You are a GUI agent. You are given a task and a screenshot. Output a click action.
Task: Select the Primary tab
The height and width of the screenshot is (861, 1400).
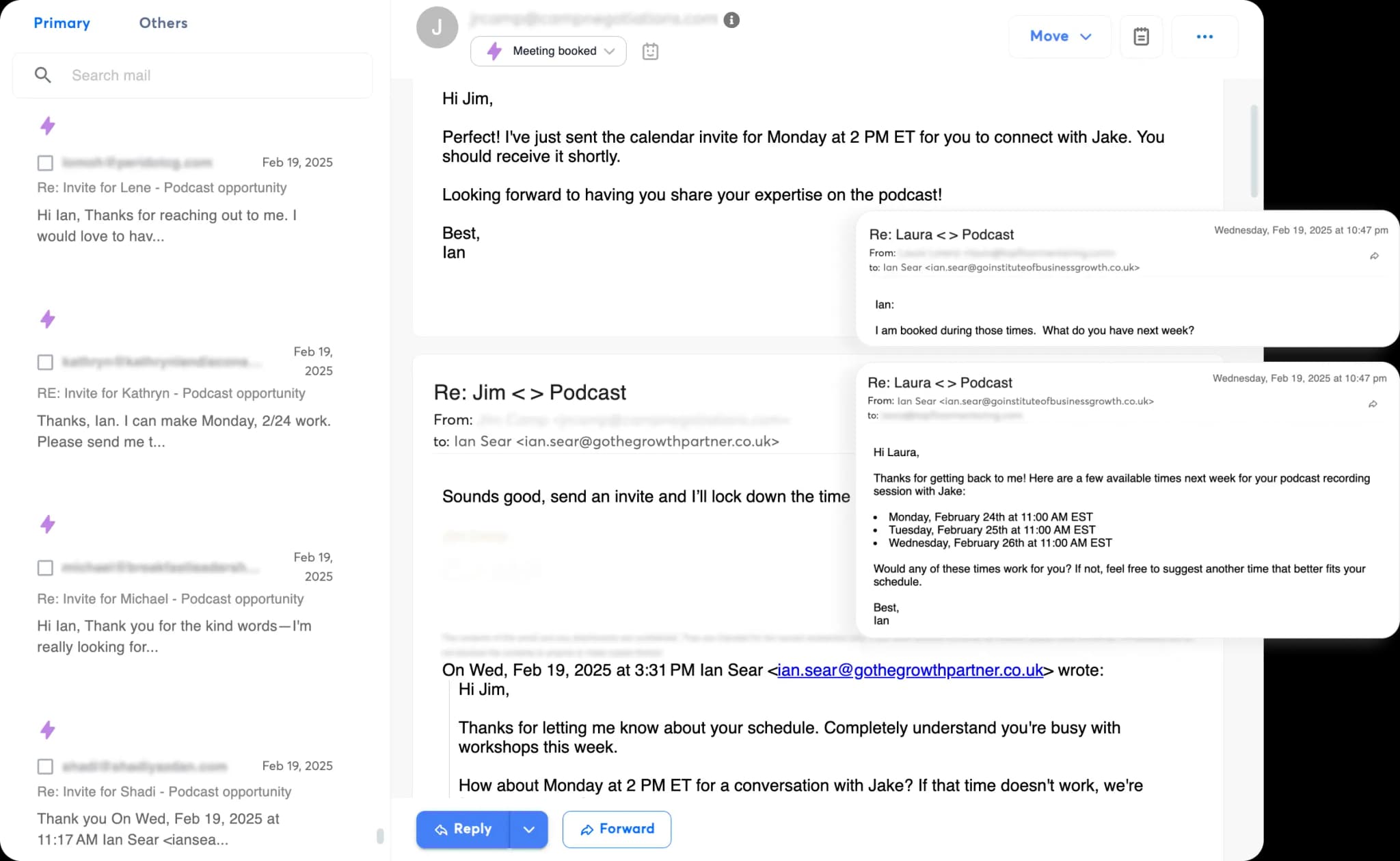62,23
